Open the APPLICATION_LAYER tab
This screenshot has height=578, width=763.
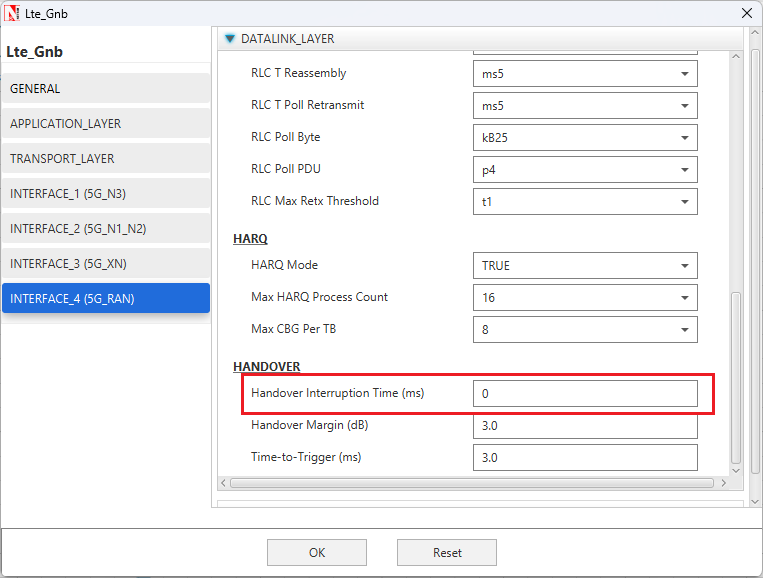[106, 124]
